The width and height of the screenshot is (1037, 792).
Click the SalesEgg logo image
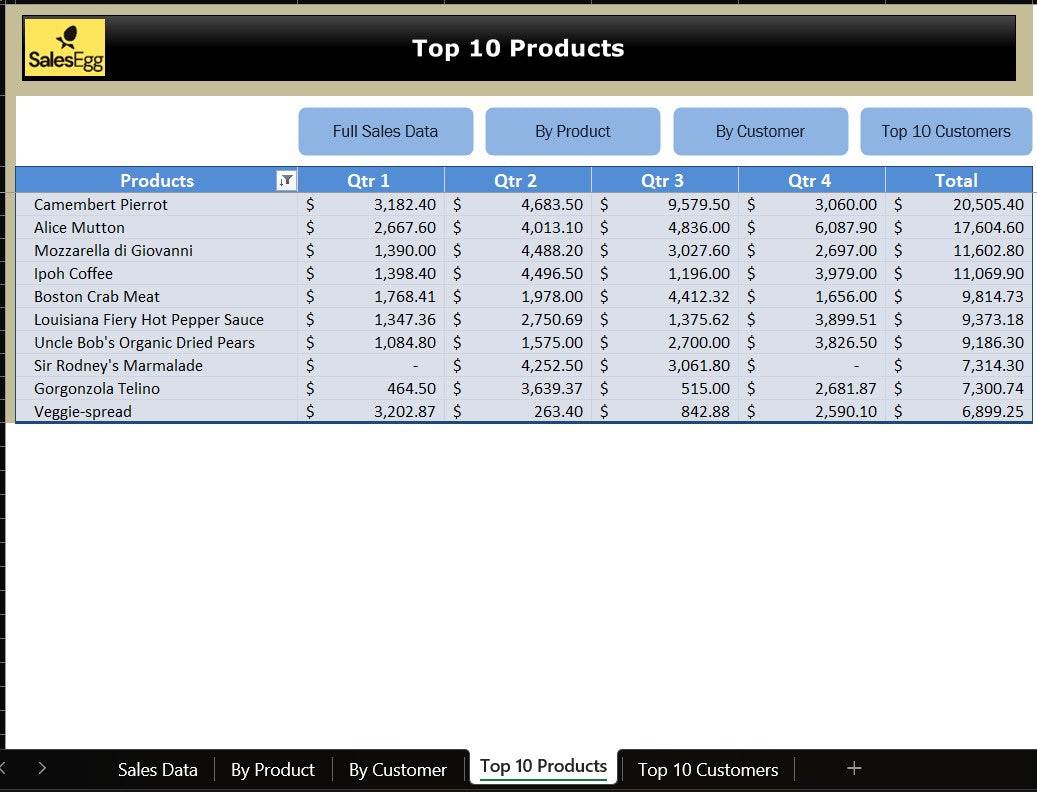65,48
